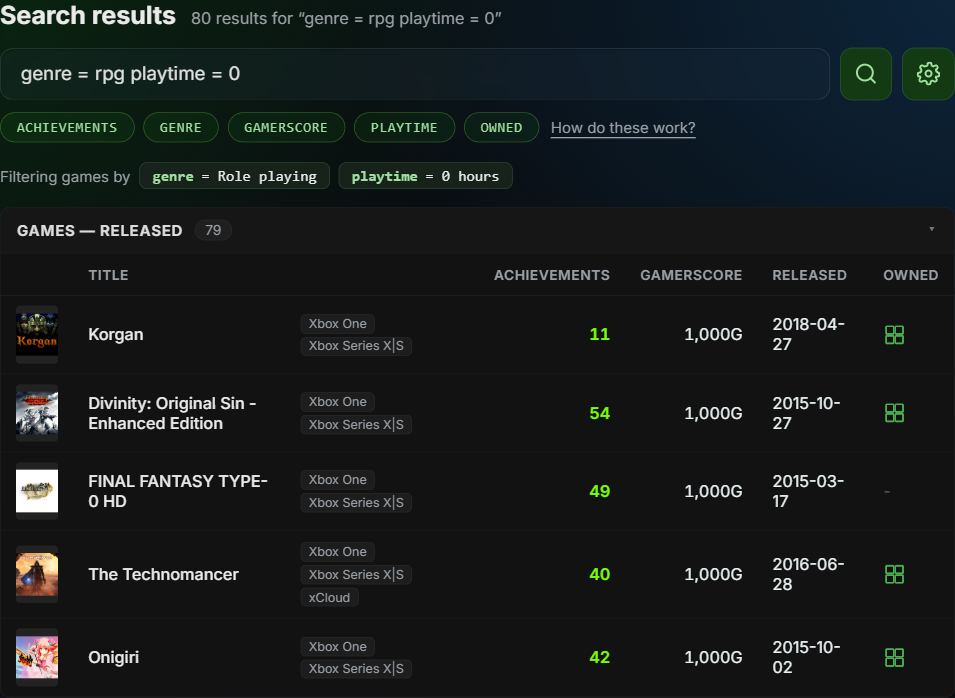Image resolution: width=955 pixels, height=698 pixels.
Task: Click owned icon for Divinity: Original Sin
Action: 894,413
